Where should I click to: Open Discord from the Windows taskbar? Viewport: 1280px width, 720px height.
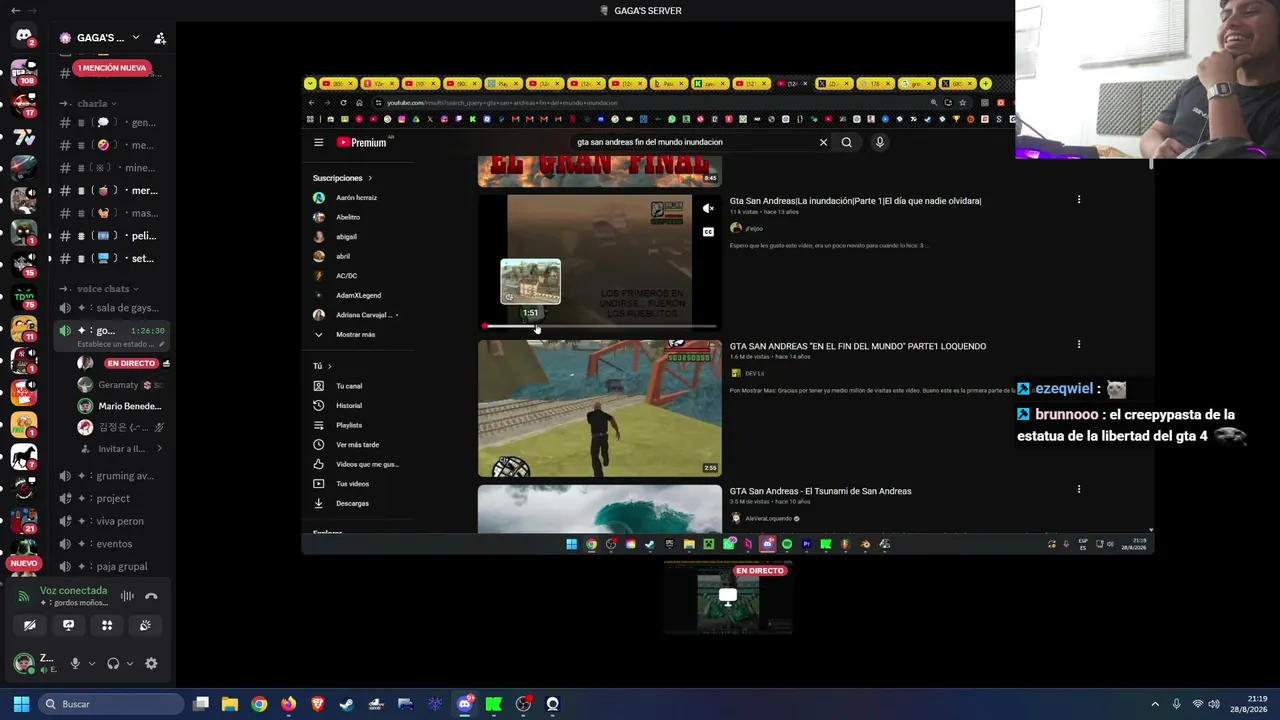point(465,704)
